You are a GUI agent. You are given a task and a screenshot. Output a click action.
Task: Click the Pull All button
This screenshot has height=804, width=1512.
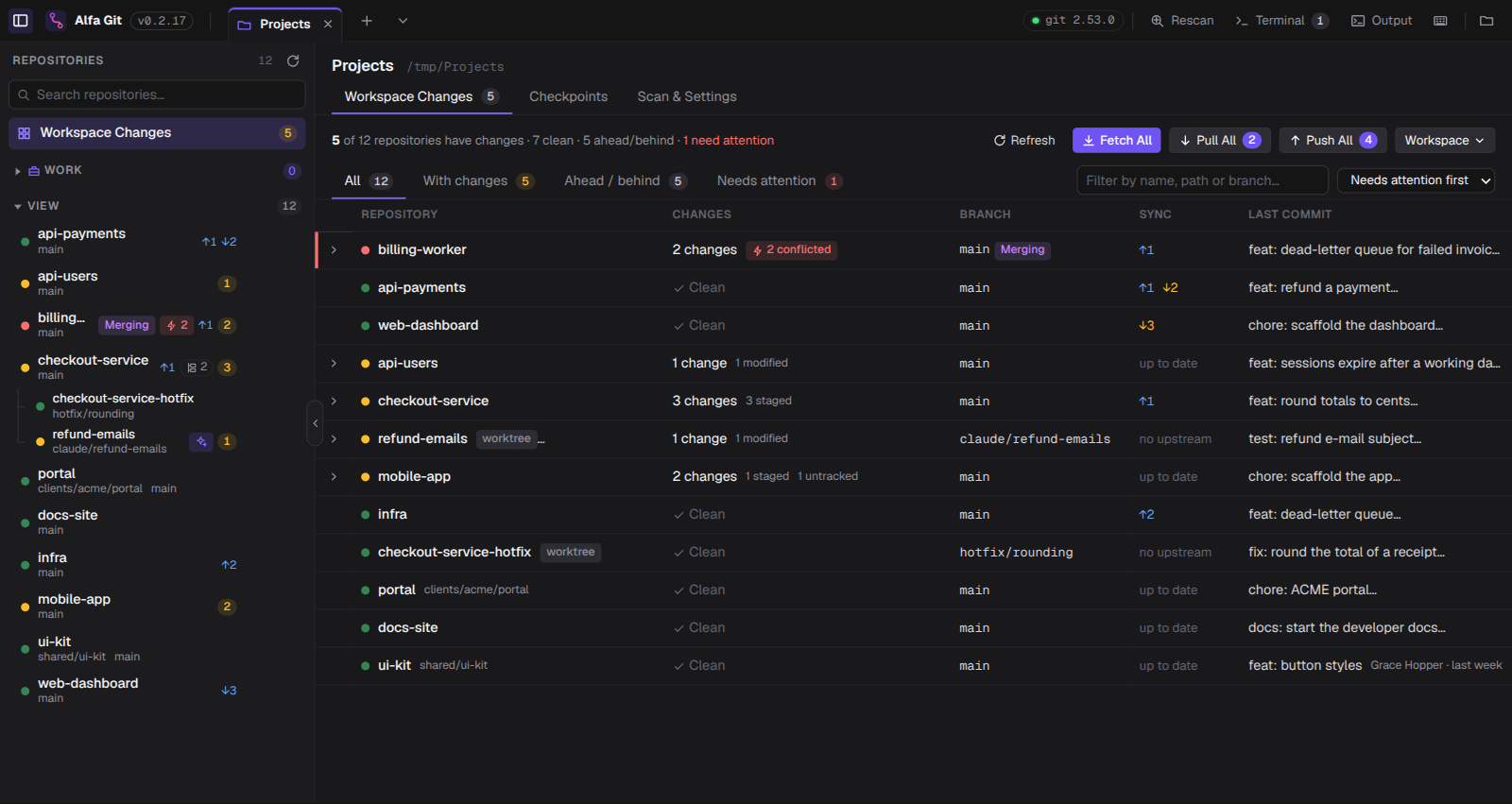pos(1219,141)
